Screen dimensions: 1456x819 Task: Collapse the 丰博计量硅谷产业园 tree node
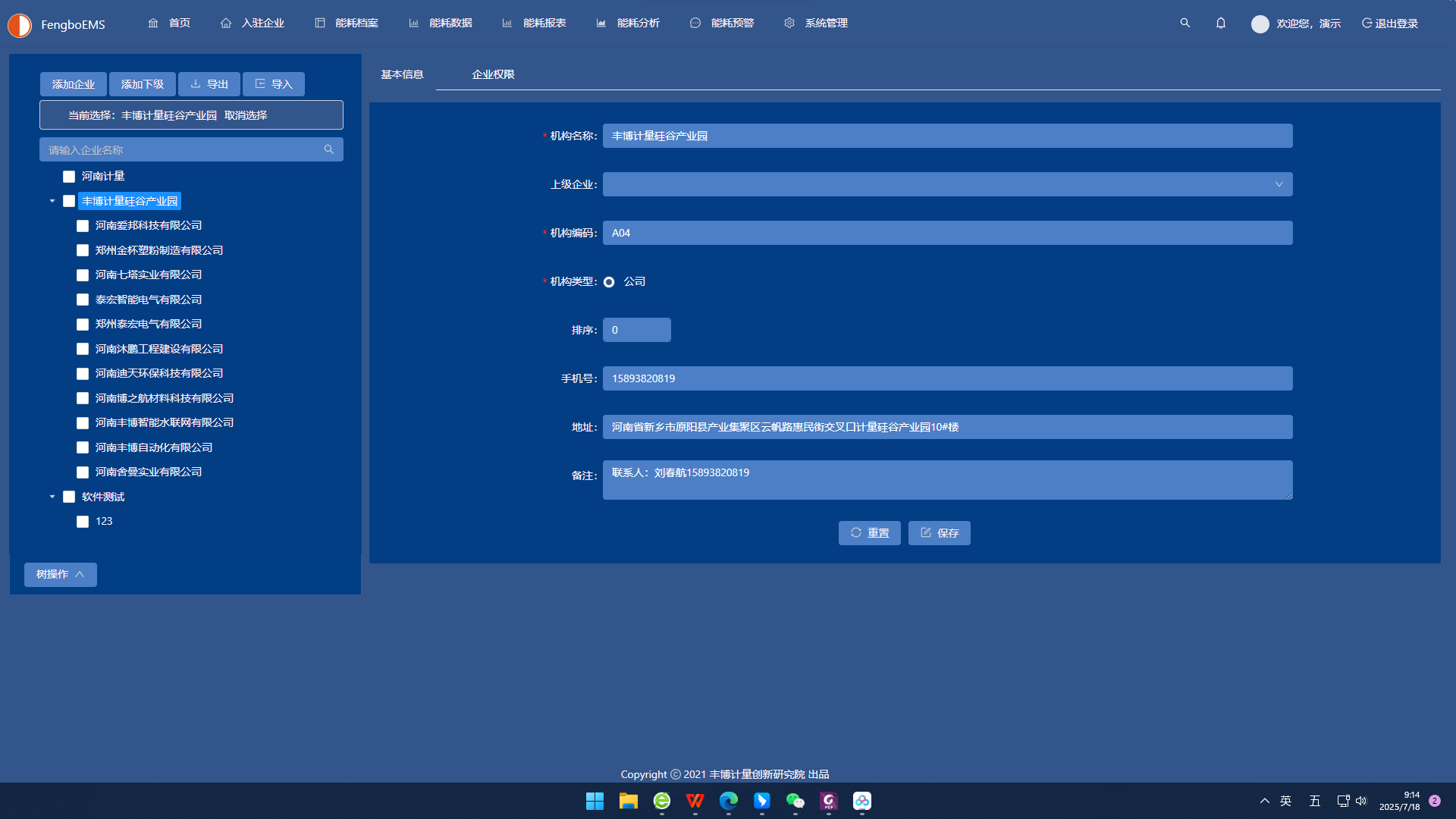pyautogui.click(x=52, y=201)
